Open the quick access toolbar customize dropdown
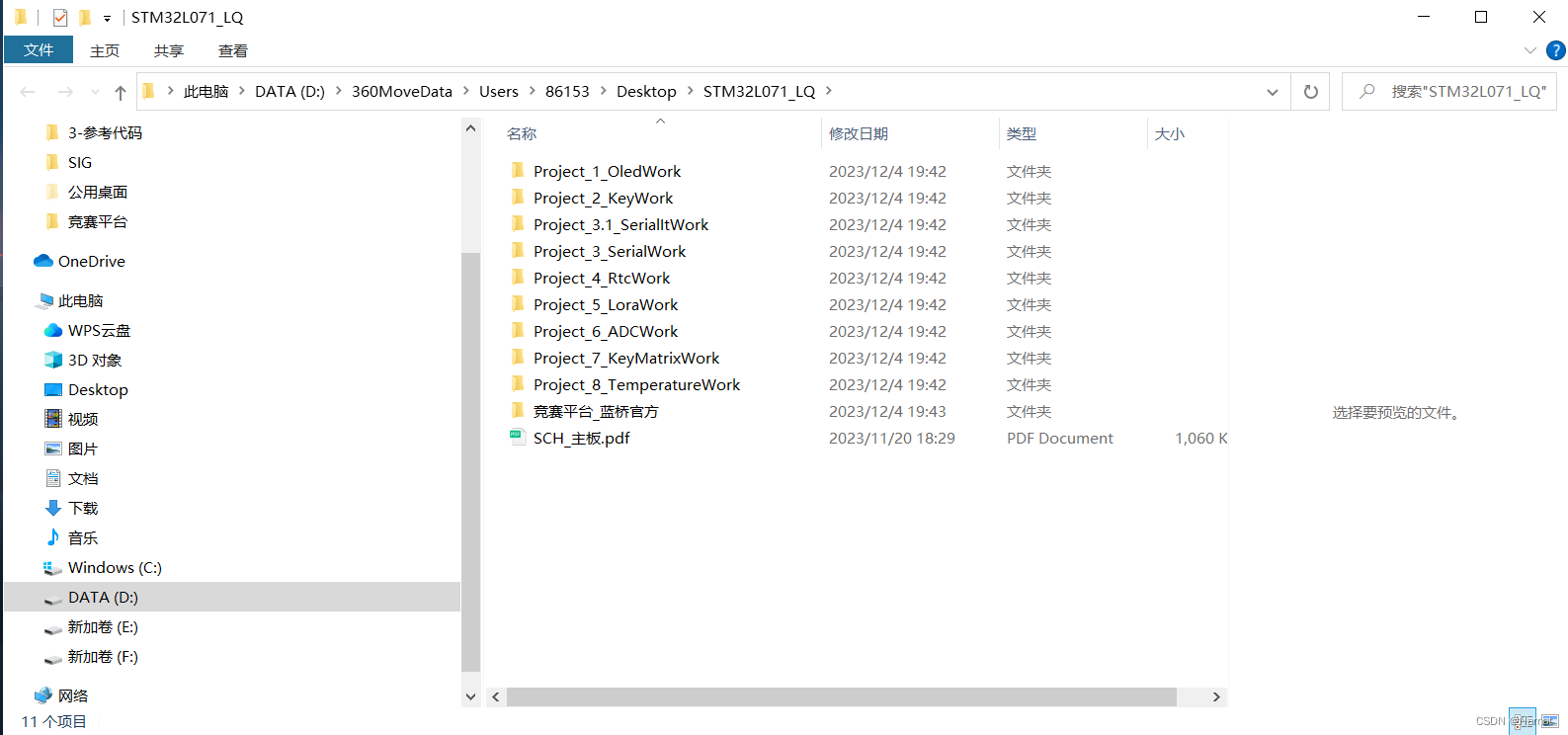Image resolution: width=1568 pixels, height=735 pixels. pos(107,18)
